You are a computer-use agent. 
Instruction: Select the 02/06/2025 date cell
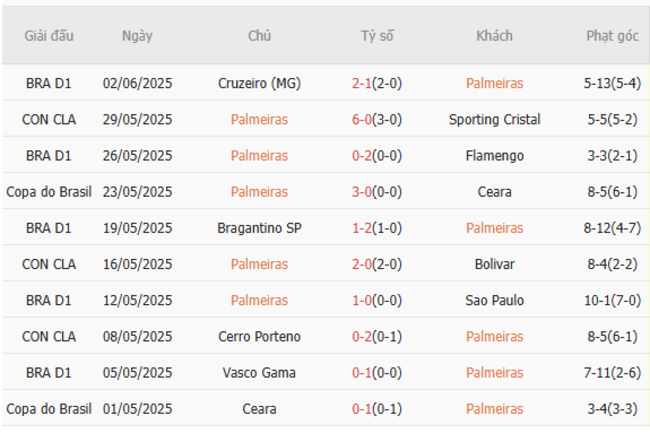click(x=137, y=84)
